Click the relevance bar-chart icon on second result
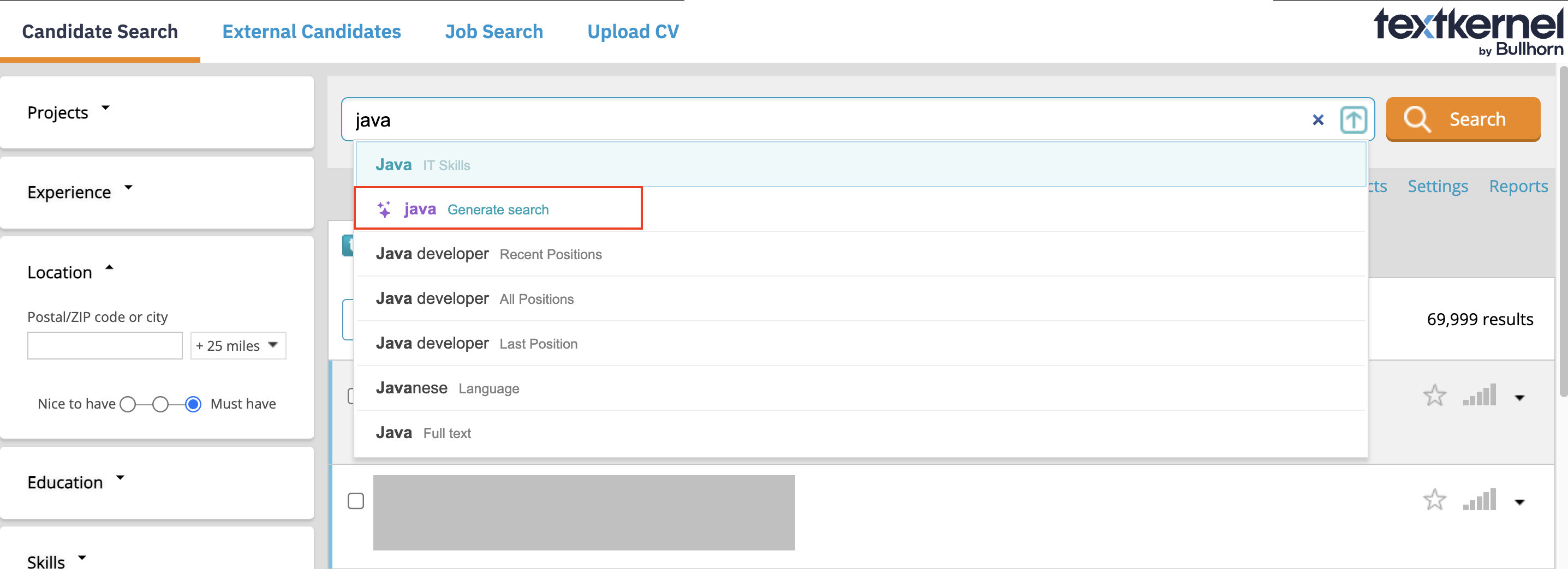The image size is (1568, 569). point(1479,500)
